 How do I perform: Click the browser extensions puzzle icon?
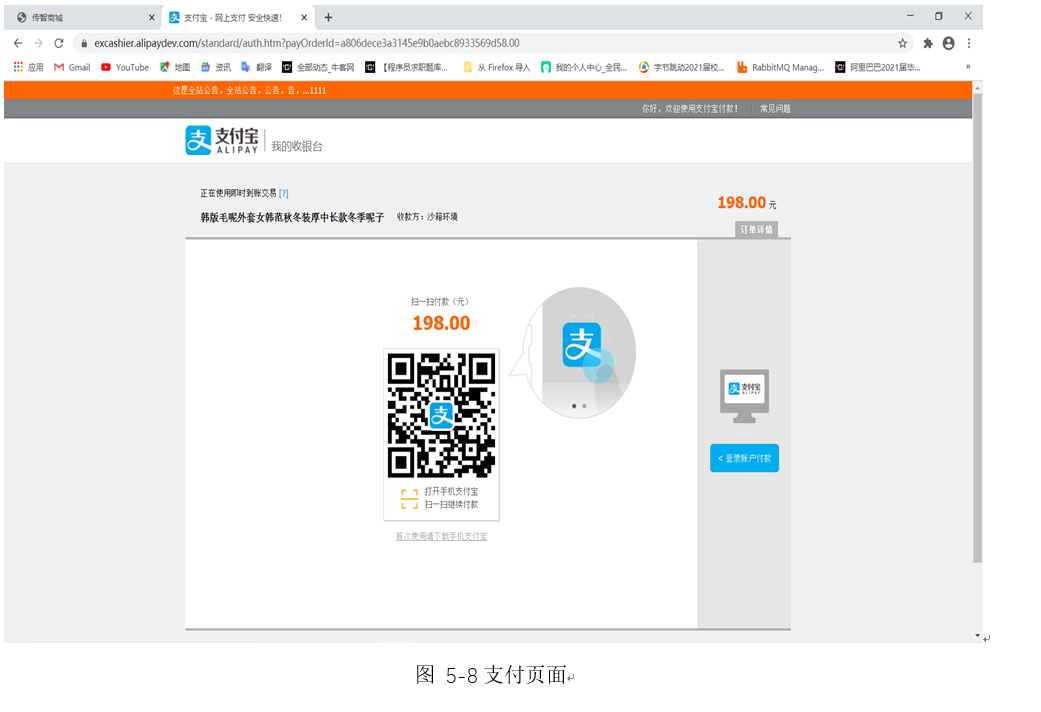click(x=928, y=43)
